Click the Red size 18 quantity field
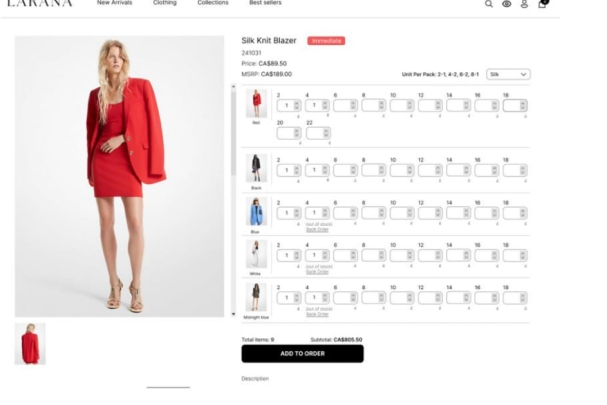Viewport: 607px width, 405px height. click(515, 105)
